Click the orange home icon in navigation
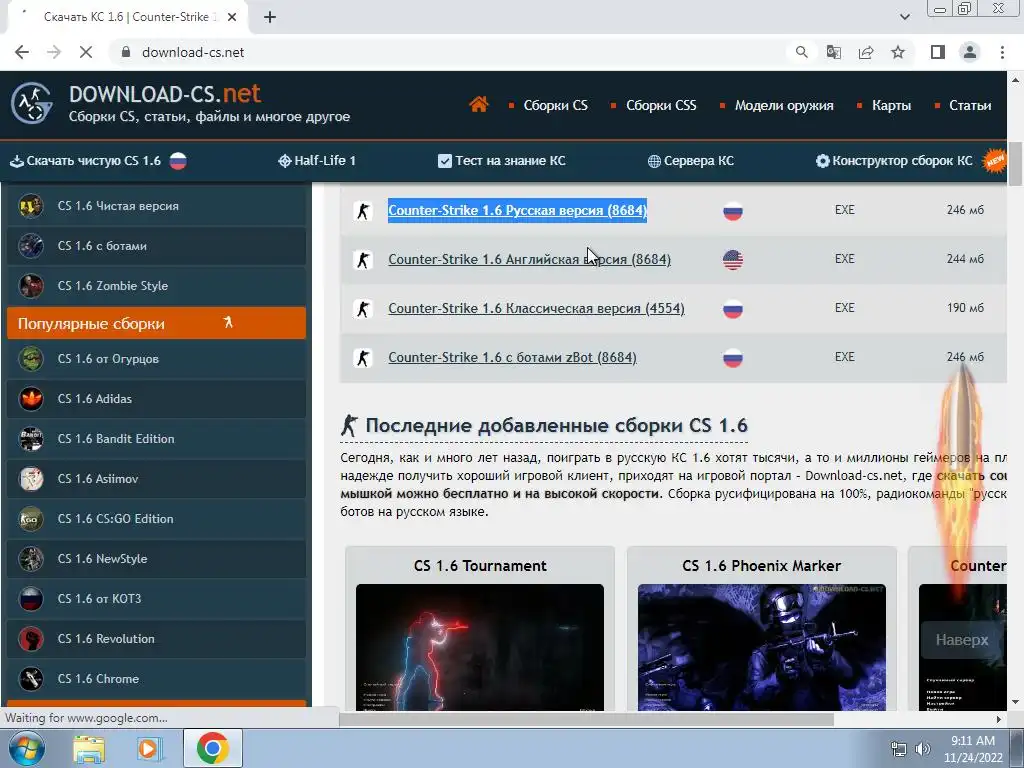The image size is (1024, 768). coord(478,104)
